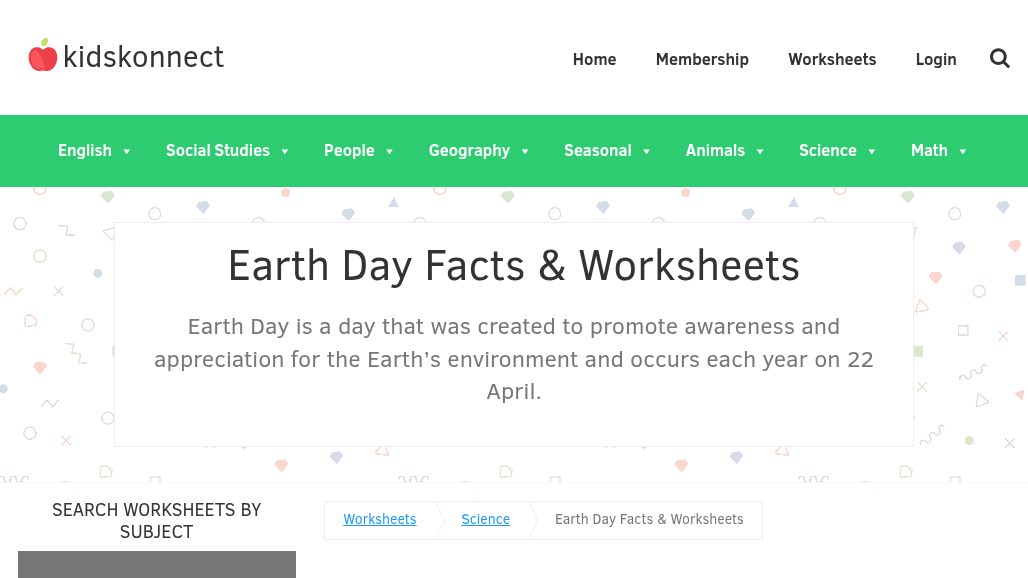Open the Membership page
This screenshot has width=1028, height=578.
coord(702,59)
